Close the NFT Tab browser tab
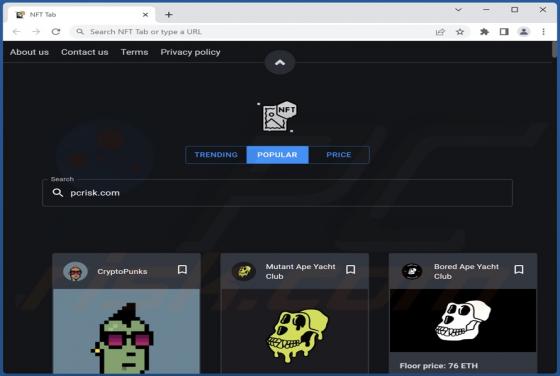Image resolution: width=560 pixels, height=376 pixels. [x=145, y=15]
